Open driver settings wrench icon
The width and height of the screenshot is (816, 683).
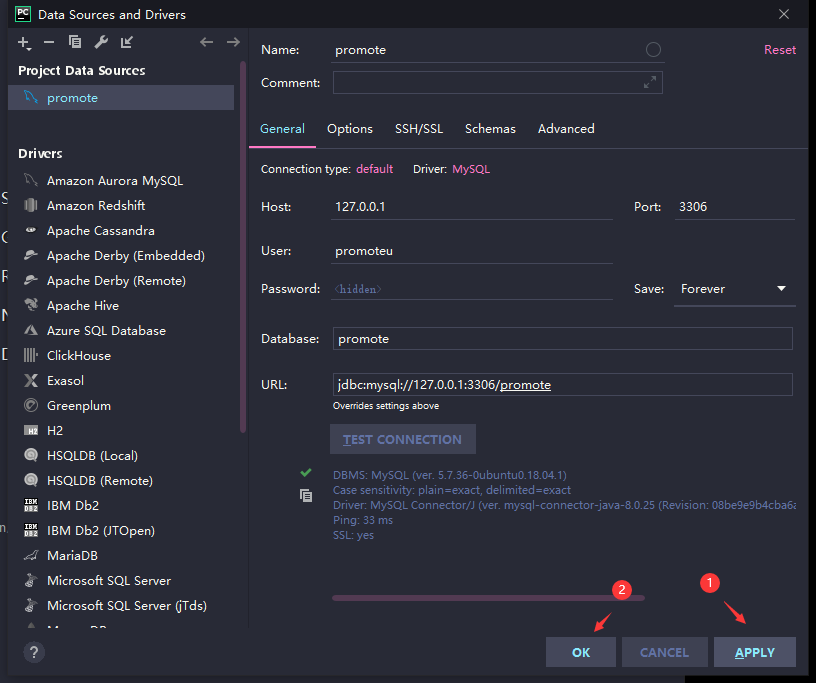(x=101, y=42)
